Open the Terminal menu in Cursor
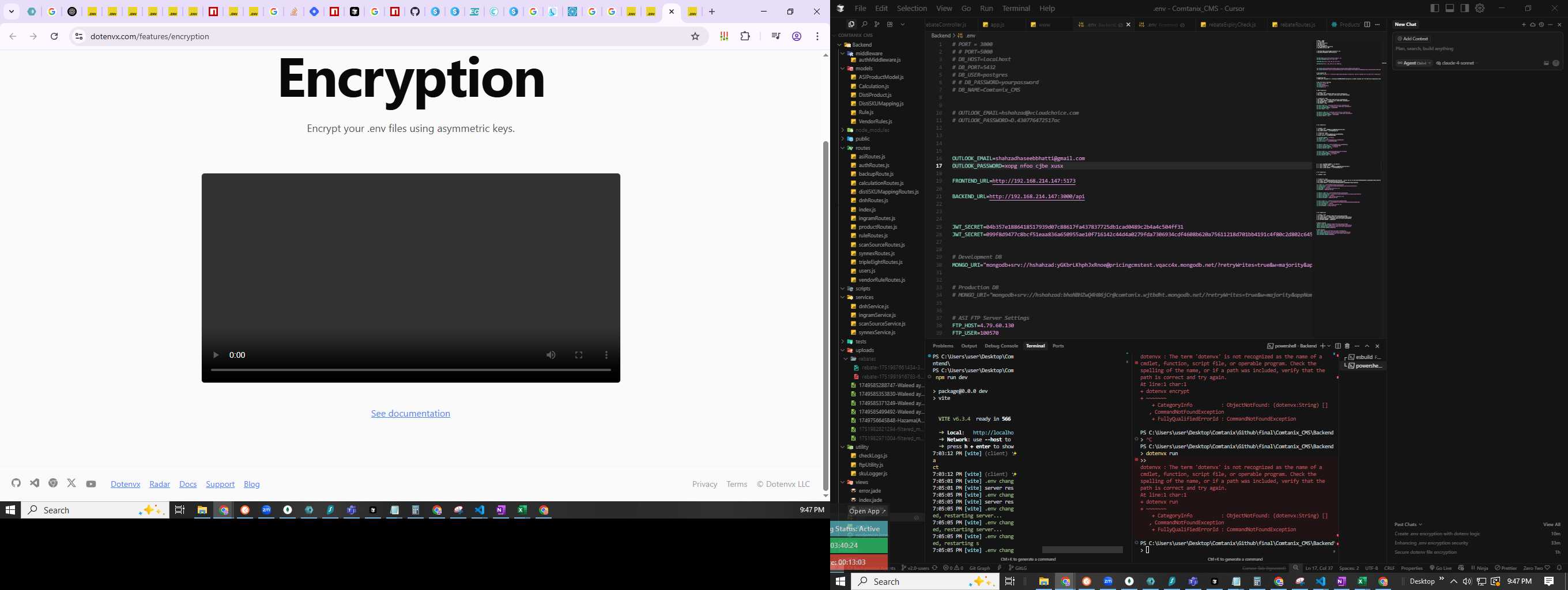This screenshot has width=1568, height=590. tap(1016, 8)
